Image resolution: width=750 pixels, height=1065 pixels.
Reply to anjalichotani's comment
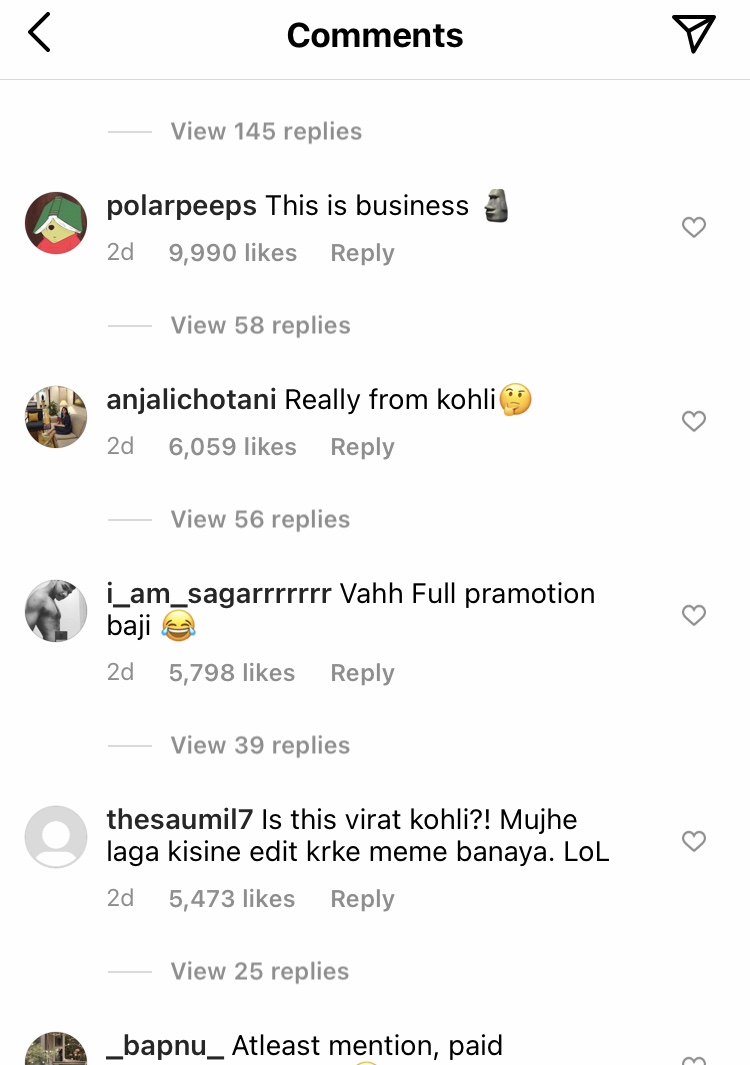(x=361, y=446)
